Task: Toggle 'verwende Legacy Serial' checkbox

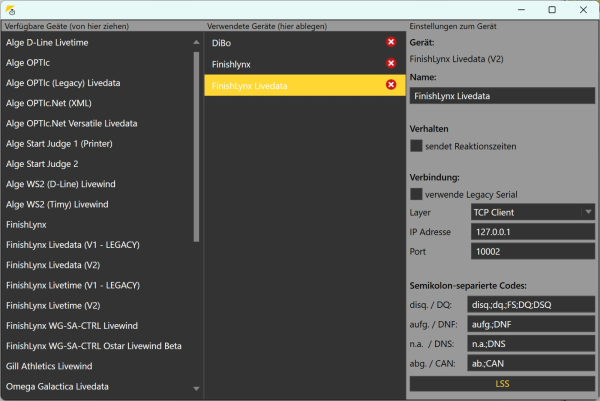Action: click(416, 193)
